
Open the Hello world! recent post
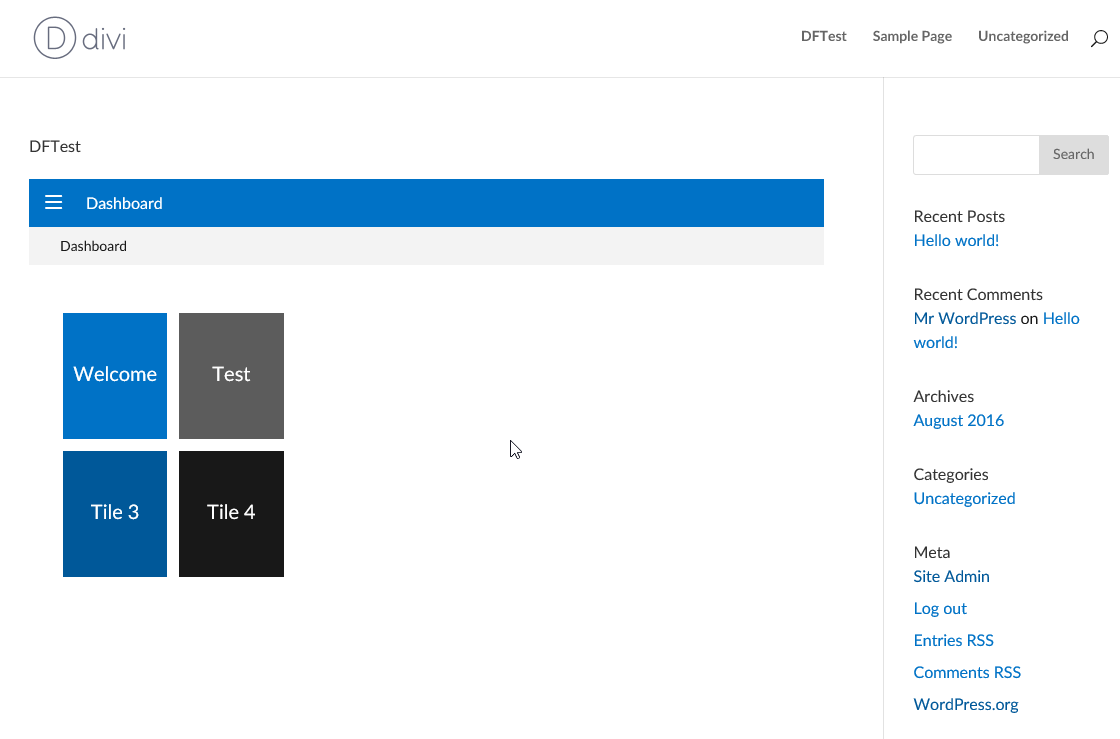click(955, 240)
